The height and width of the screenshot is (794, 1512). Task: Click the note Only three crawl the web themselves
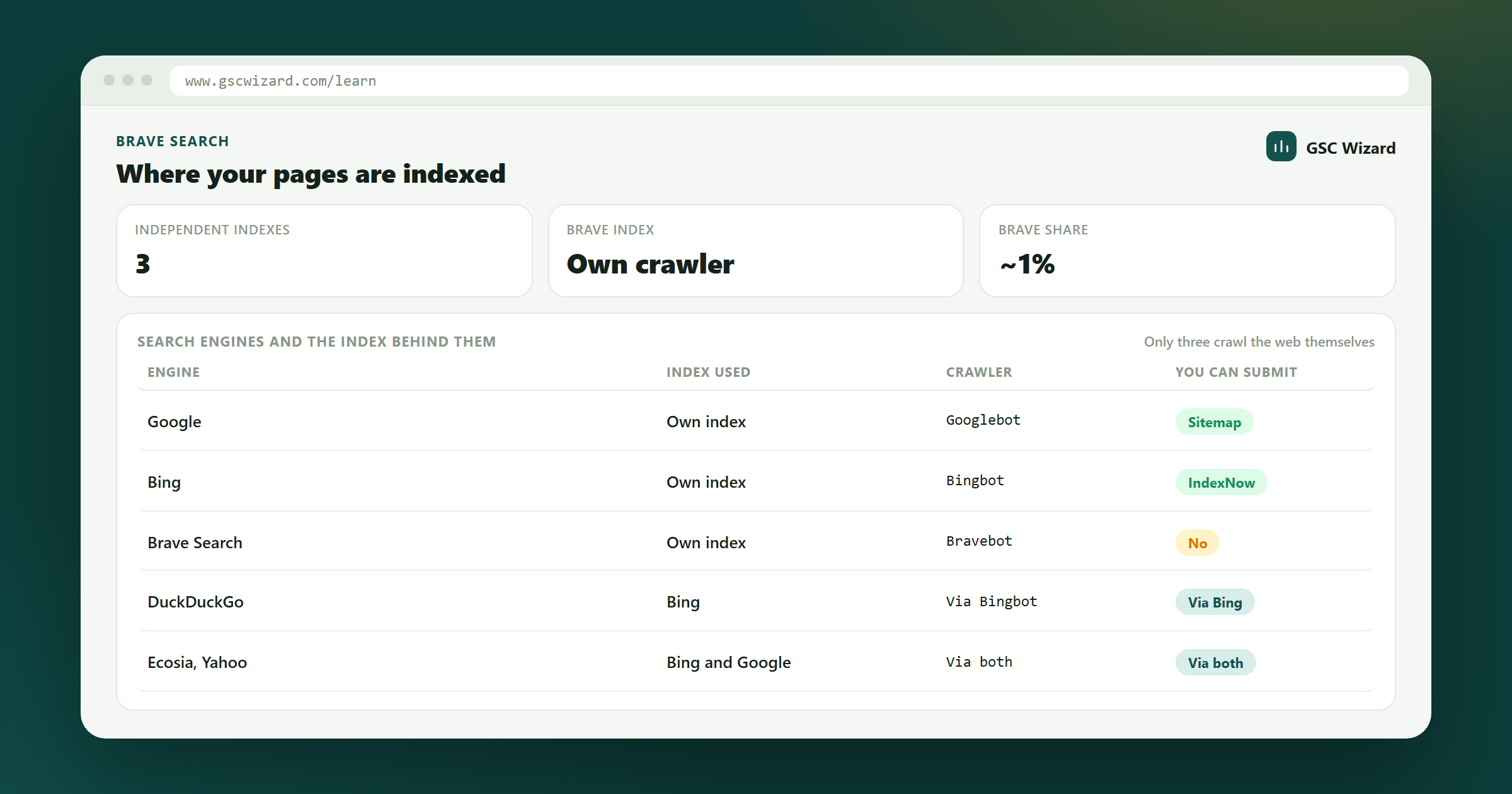coord(1259,342)
